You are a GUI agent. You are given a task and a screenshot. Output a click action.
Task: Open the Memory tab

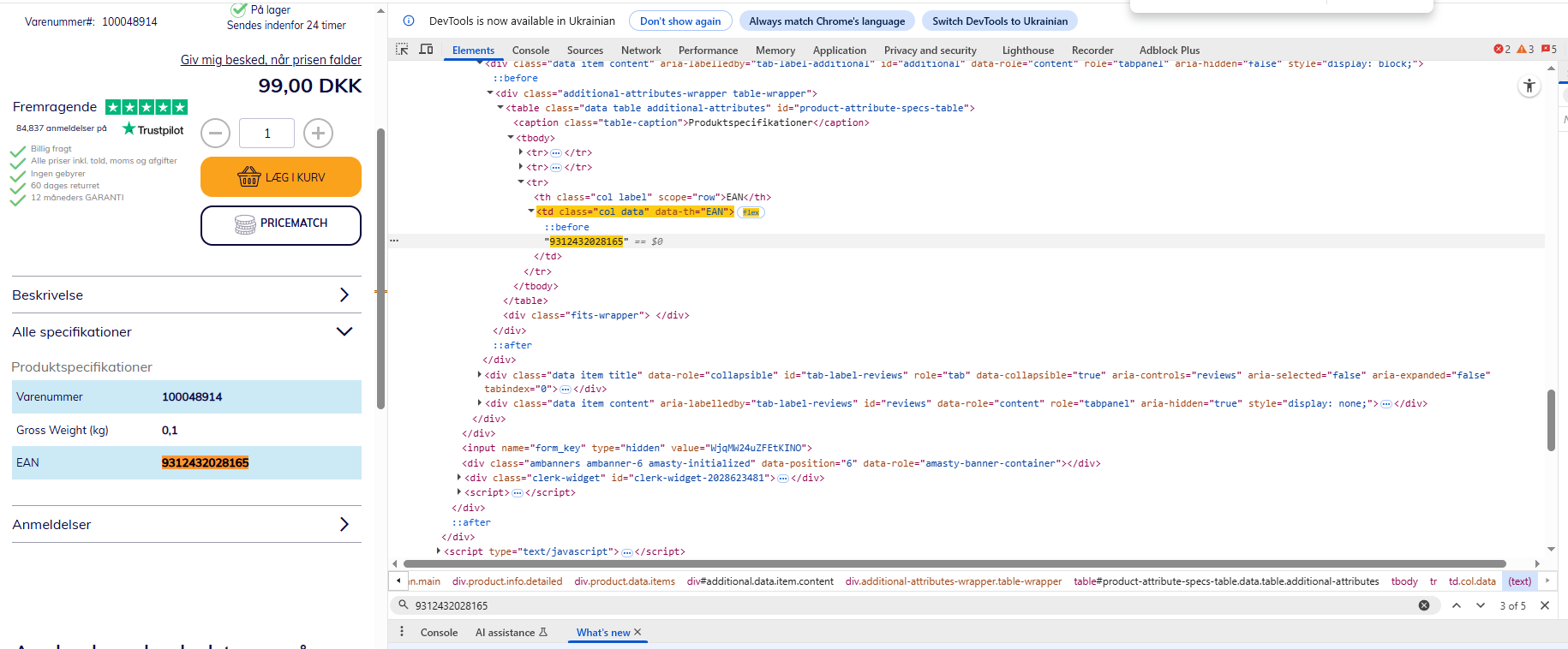(775, 51)
